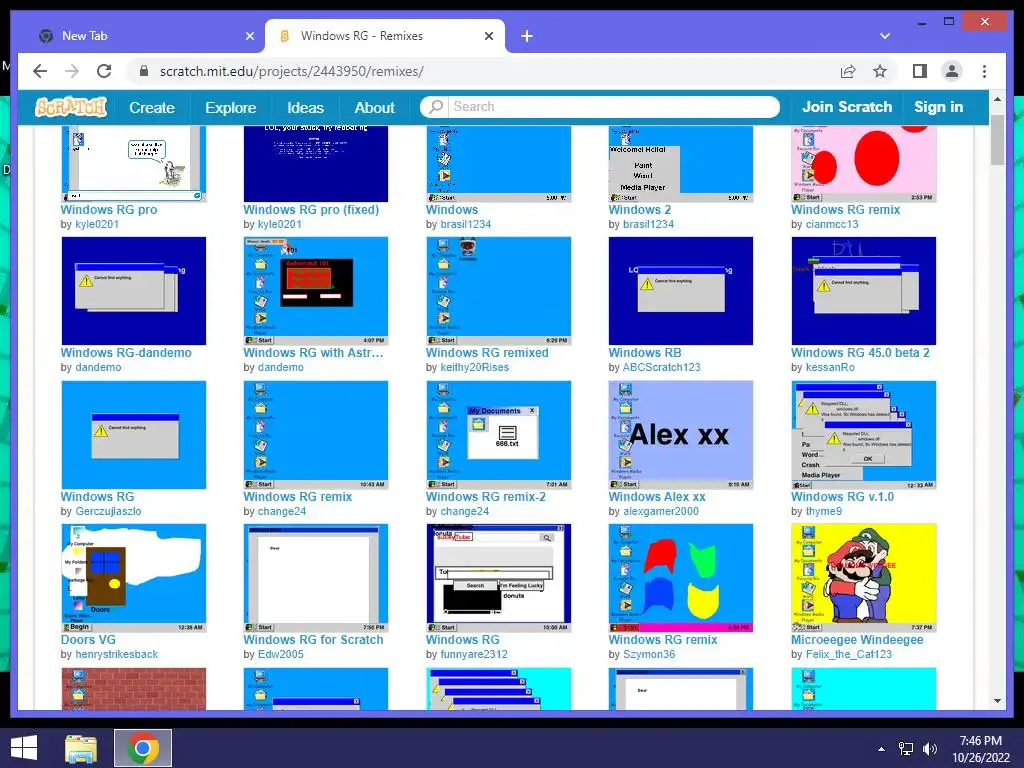Screen dimensions: 1024x768
Task: Open About in Scratch navigation
Action: tap(374, 108)
